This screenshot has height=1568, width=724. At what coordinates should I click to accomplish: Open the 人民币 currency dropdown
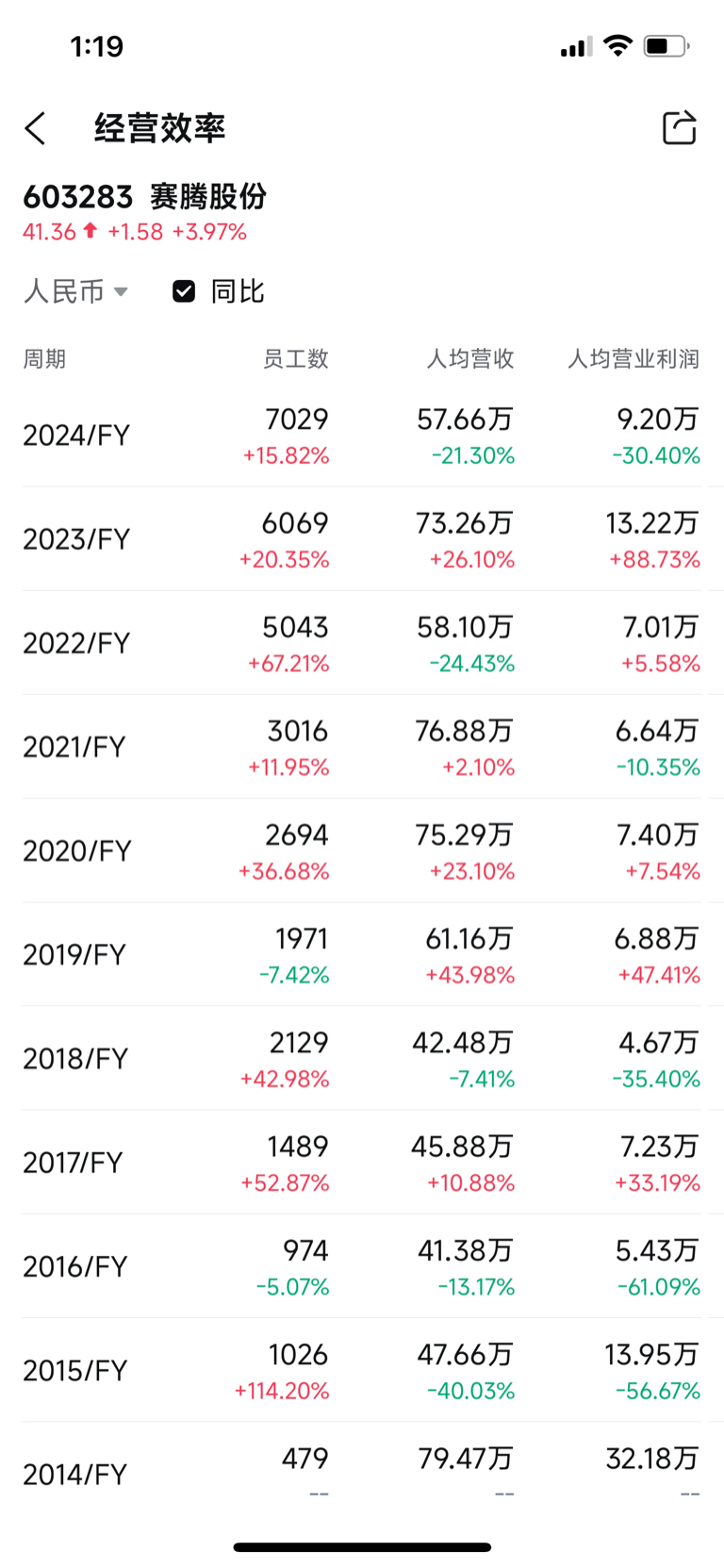[75, 291]
